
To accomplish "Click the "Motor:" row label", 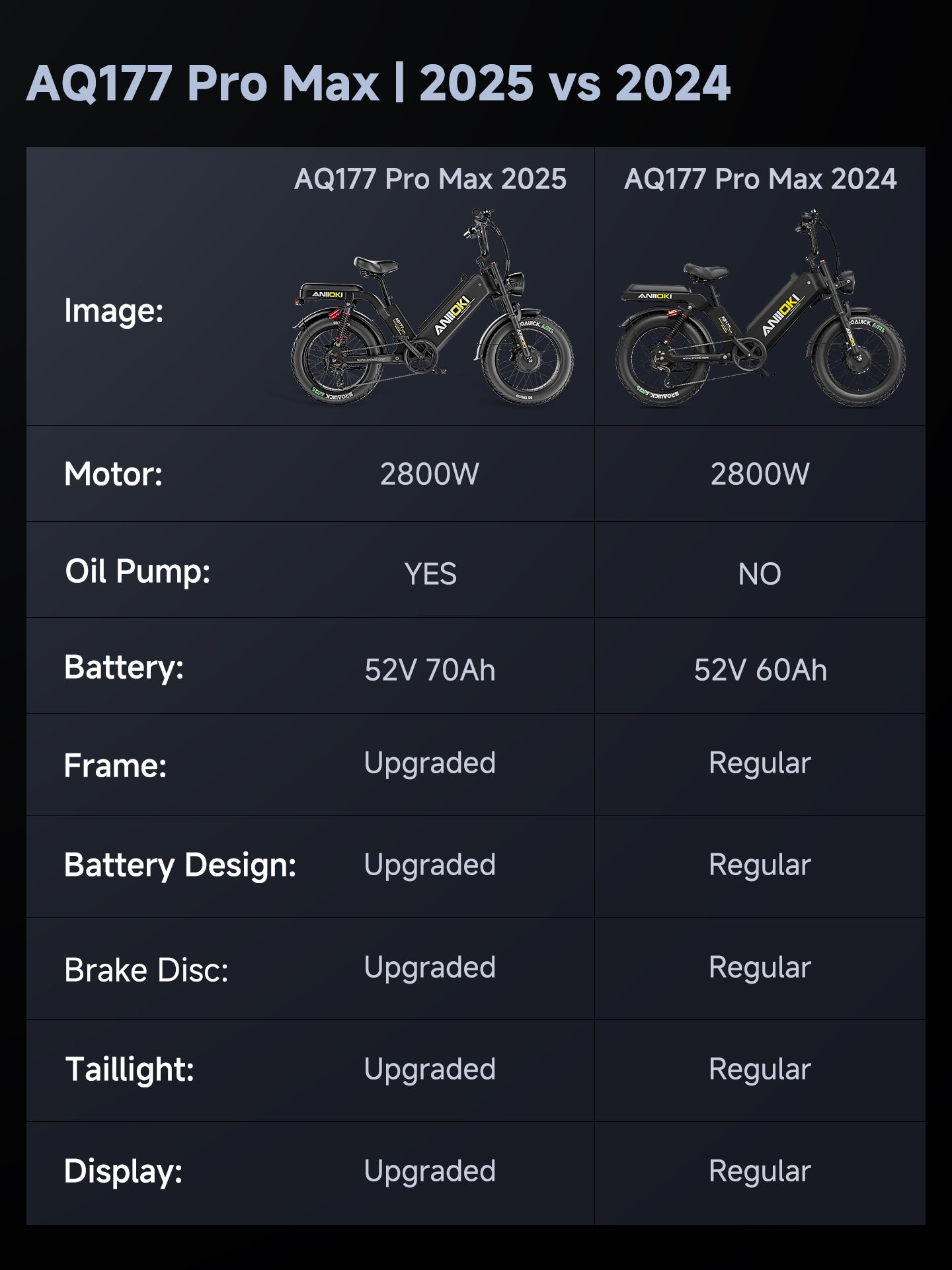I will (113, 474).
